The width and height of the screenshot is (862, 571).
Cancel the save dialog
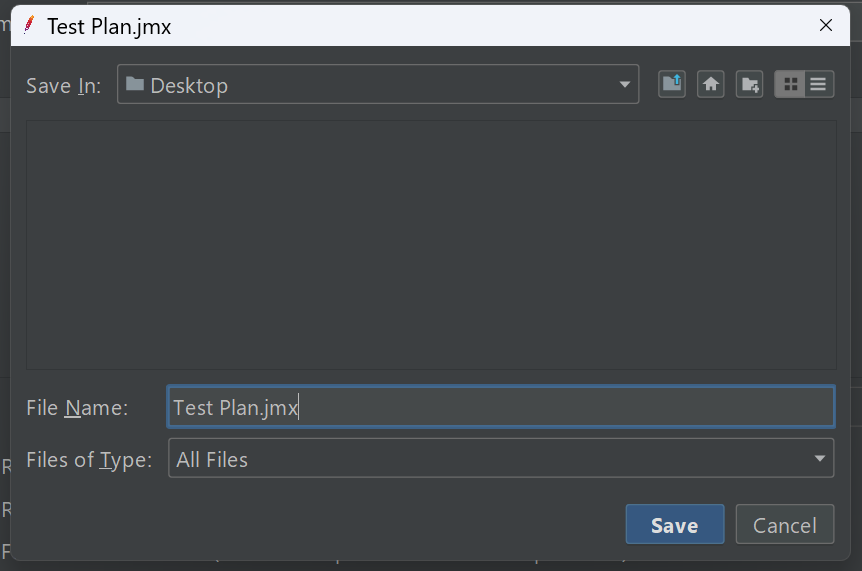pyautogui.click(x=784, y=524)
